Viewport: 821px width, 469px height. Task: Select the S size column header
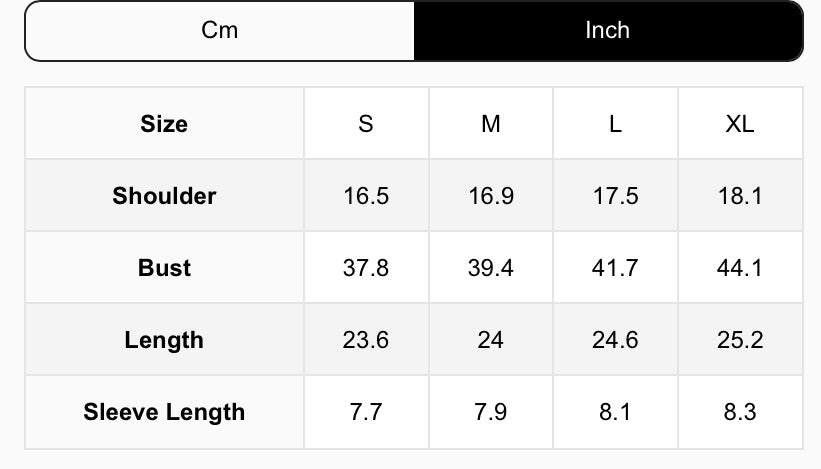366,124
